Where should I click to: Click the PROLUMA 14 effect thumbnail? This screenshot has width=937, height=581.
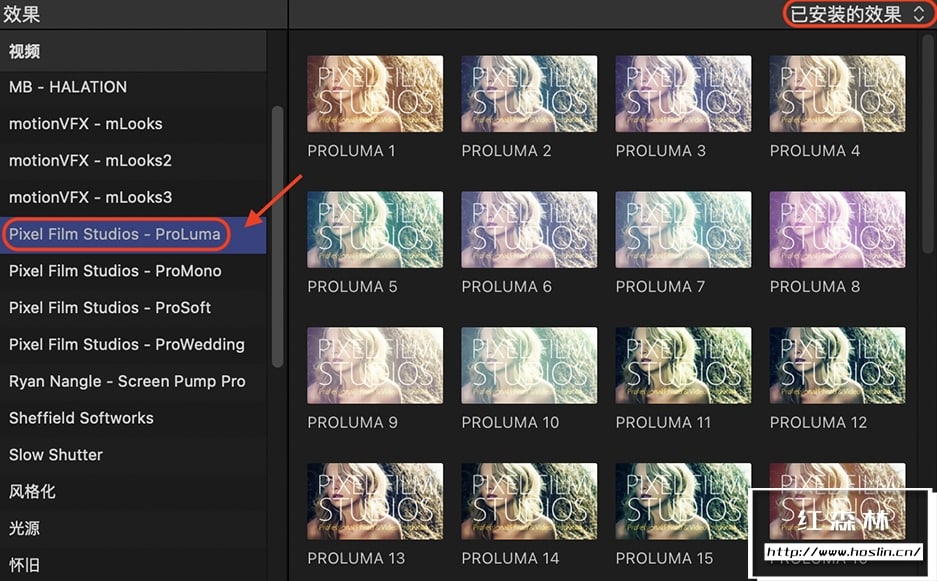pos(529,502)
